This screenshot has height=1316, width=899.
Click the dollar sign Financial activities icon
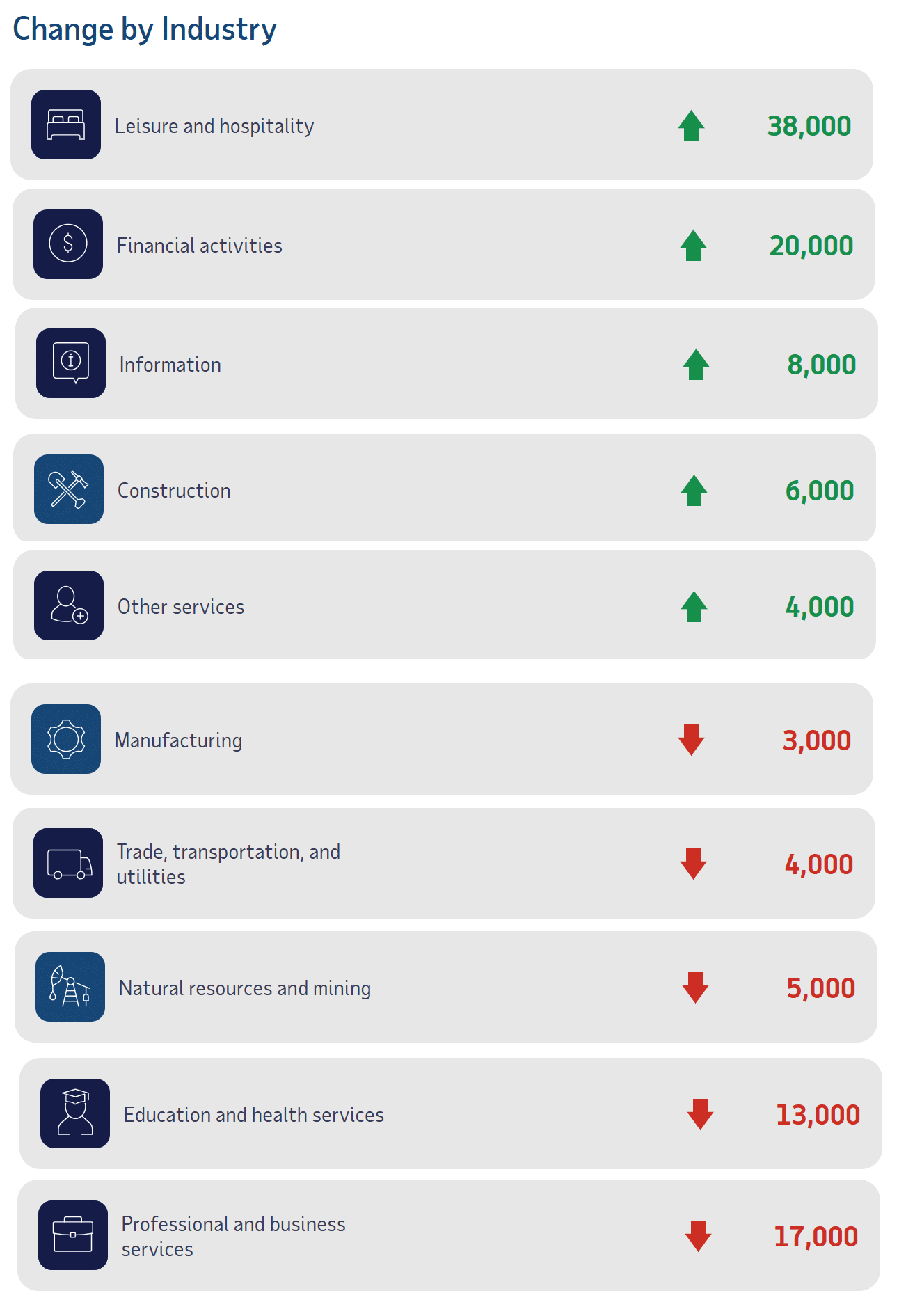68,244
